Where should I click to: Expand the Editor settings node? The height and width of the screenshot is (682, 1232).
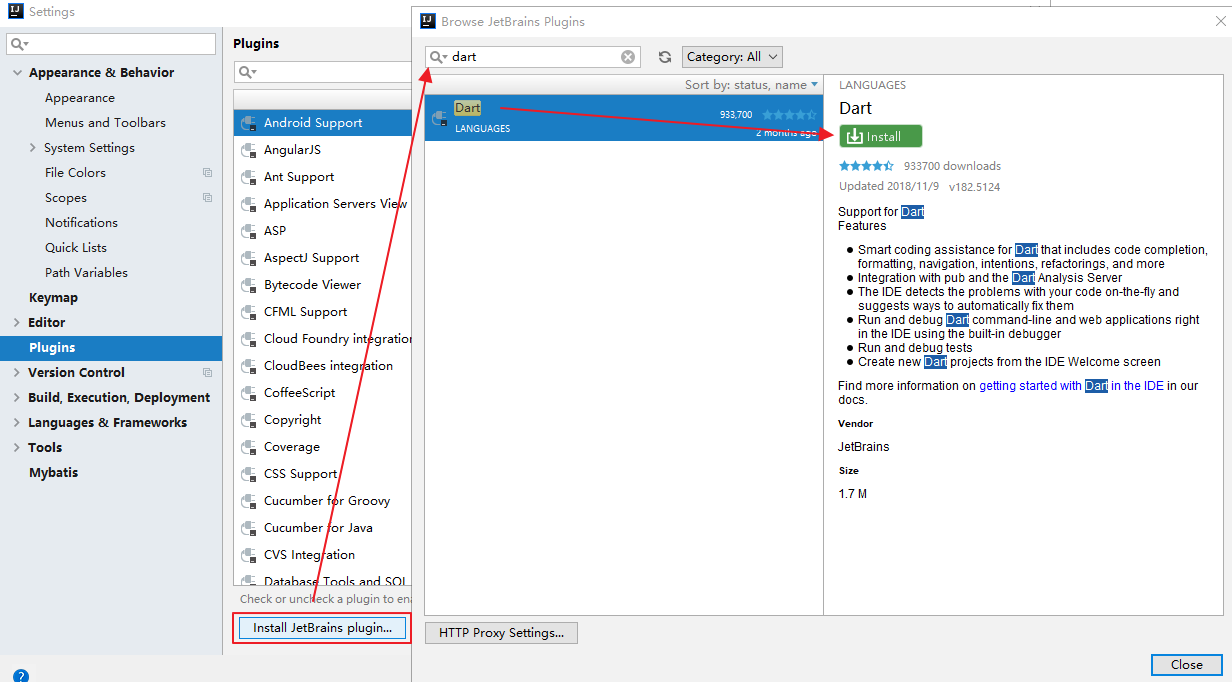17,323
